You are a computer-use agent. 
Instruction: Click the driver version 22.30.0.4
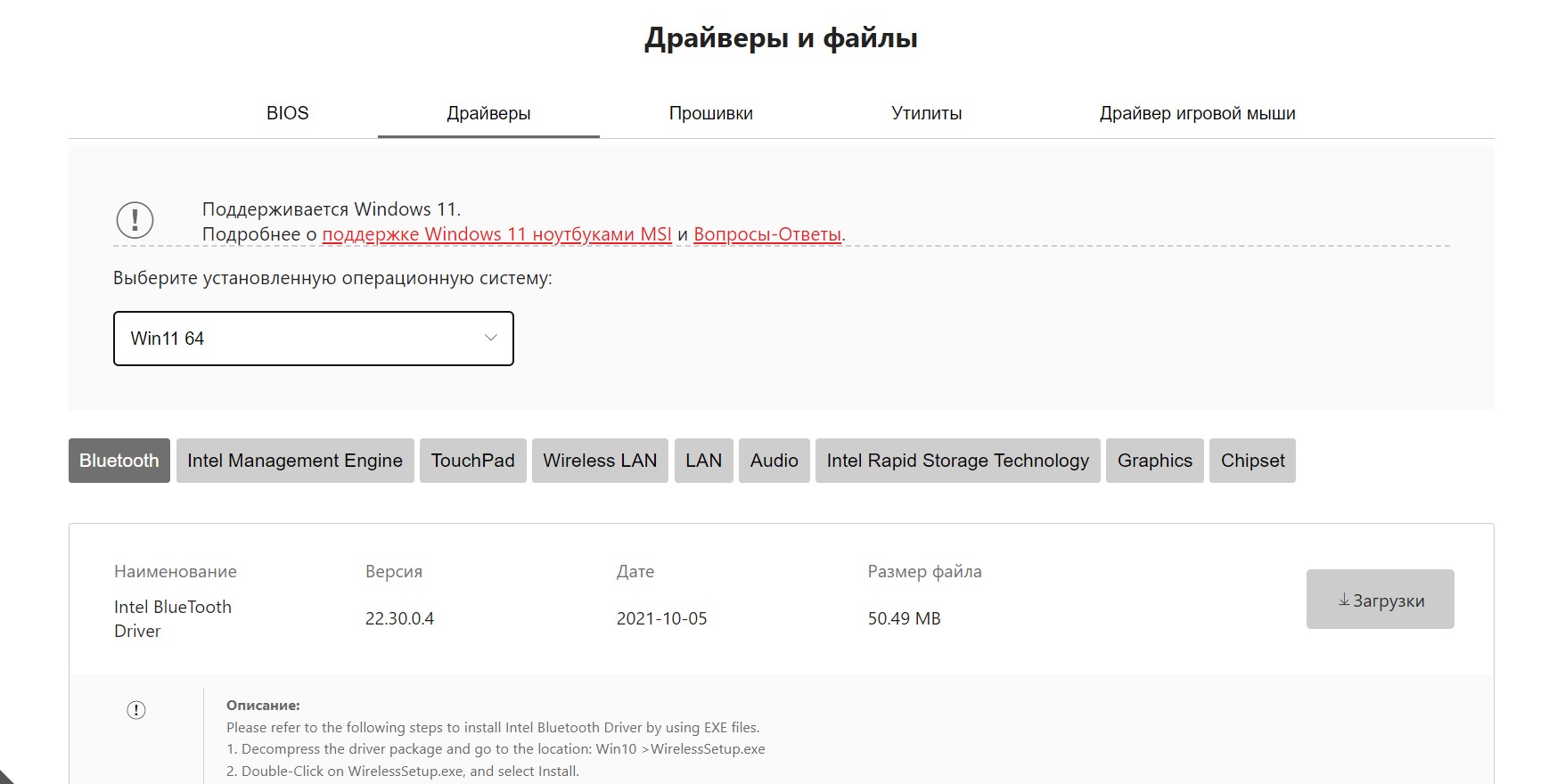click(x=399, y=618)
